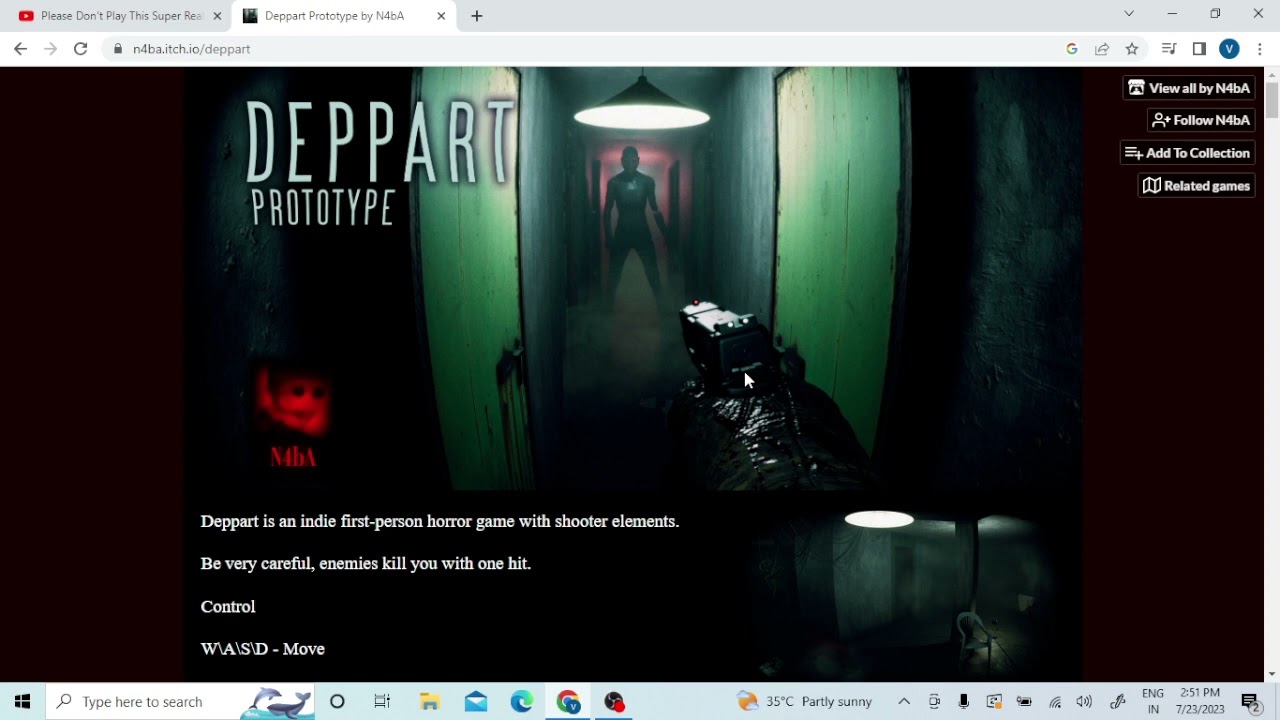The width and height of the screenshot is (1280, 720).
Task: Open the Windows Start menu
Action: pos(23,701)
